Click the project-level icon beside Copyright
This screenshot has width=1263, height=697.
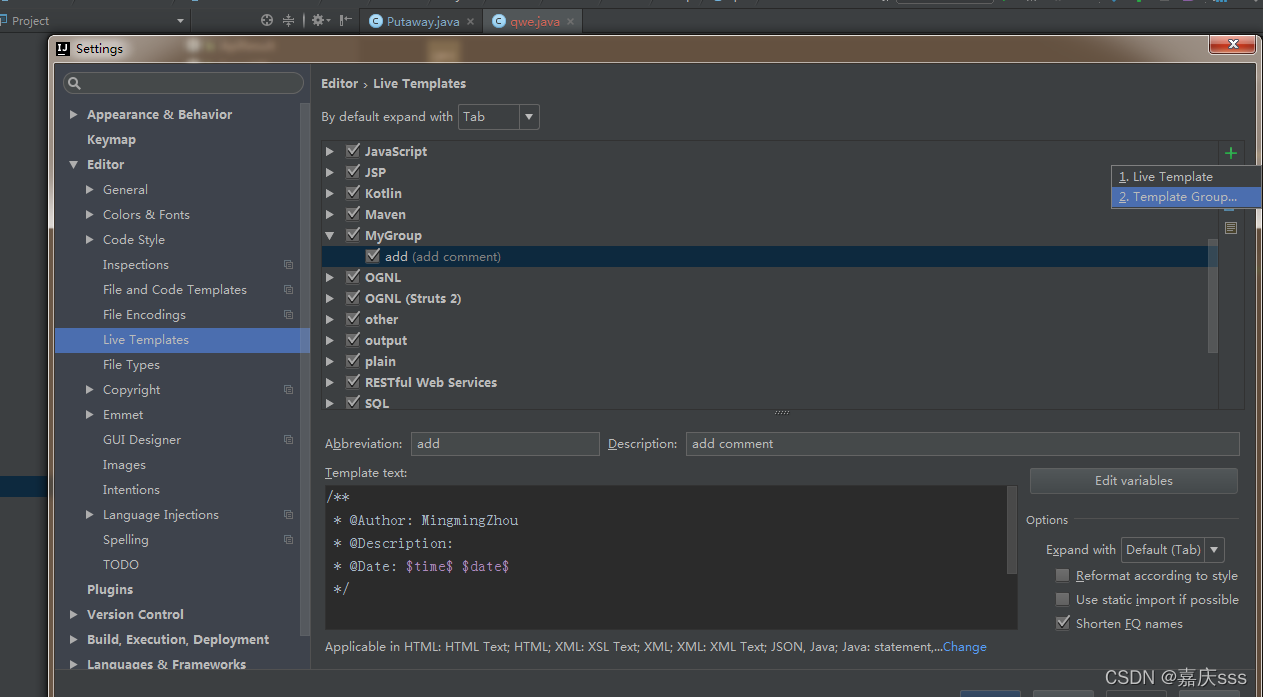[x=288, y=390]
